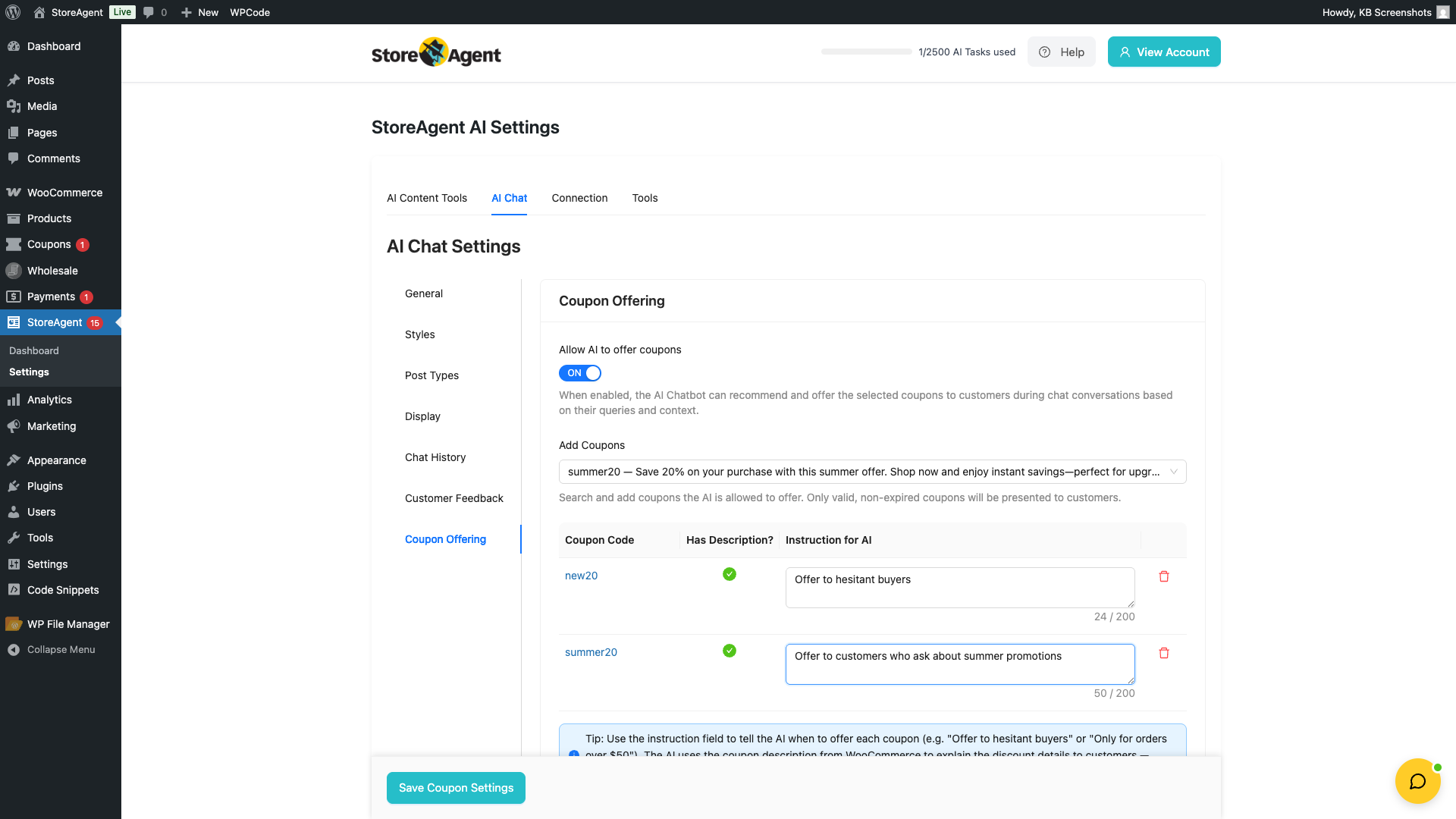Open the Tools settings tab

click(x=645, y=198)
